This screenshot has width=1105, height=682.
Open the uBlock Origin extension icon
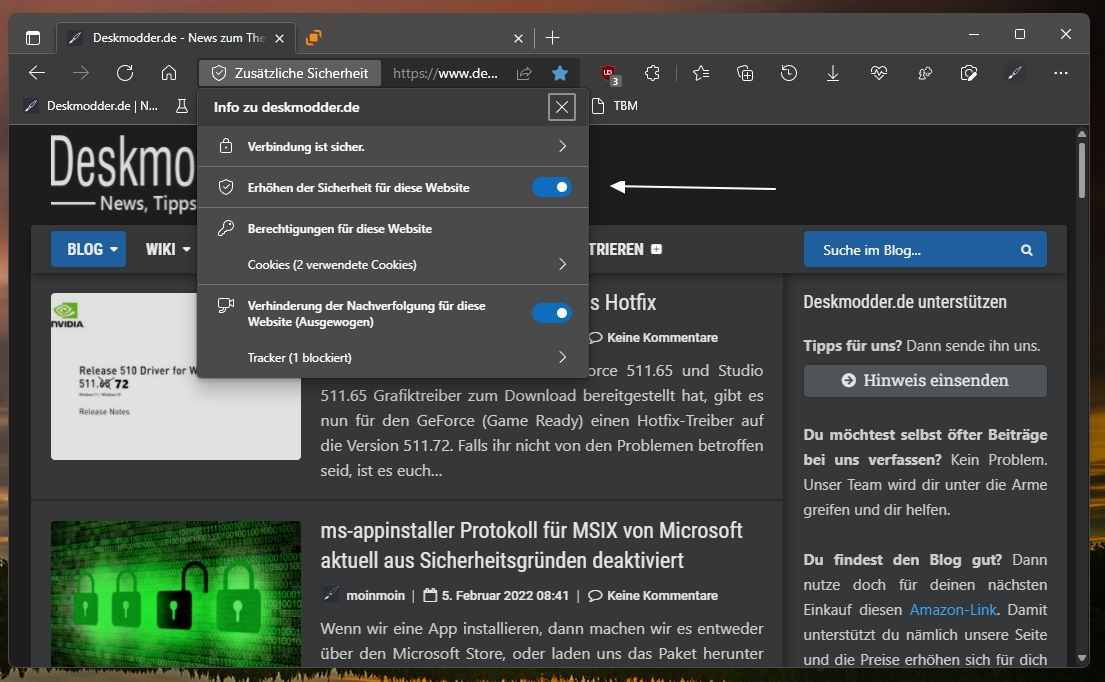tap(609, 73)
